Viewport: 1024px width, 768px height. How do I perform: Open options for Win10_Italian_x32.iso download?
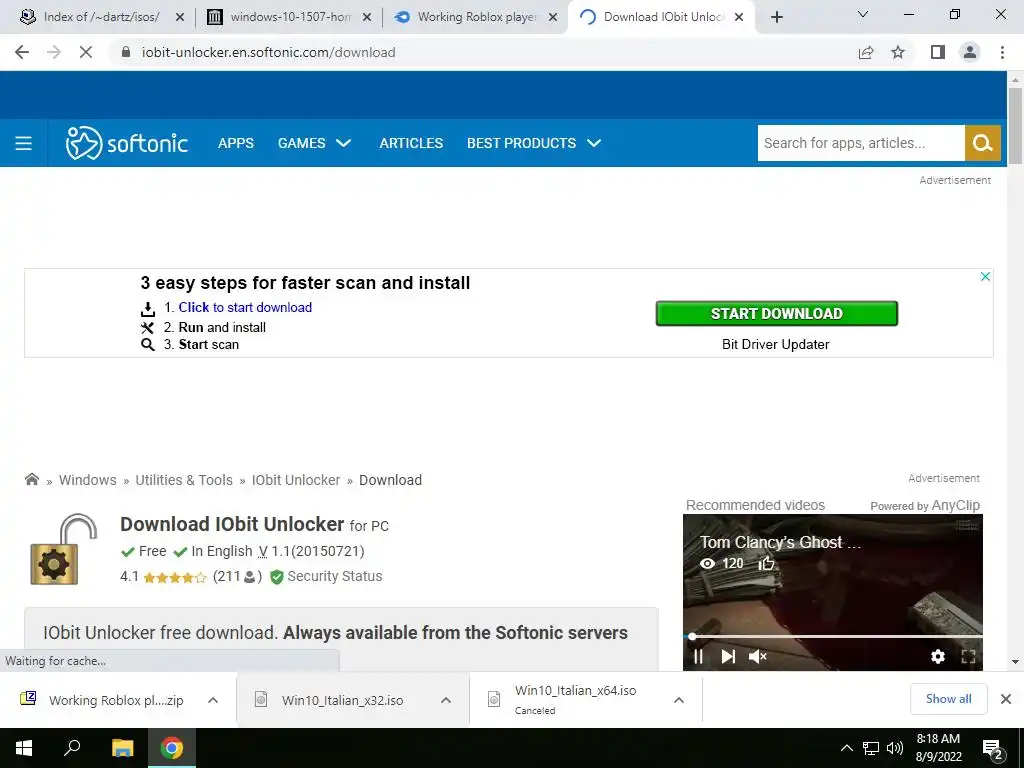point(446,700)
